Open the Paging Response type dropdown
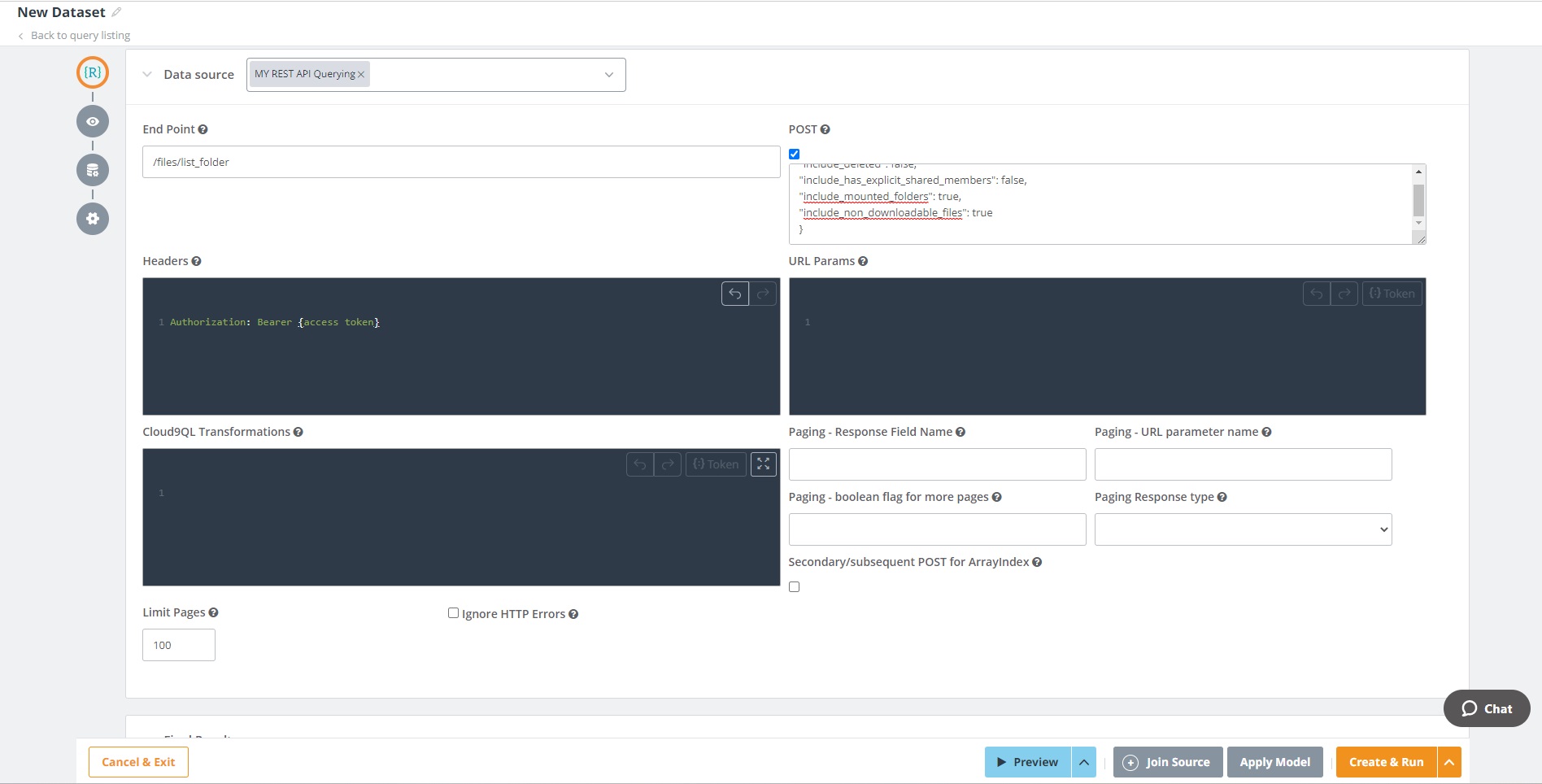Screen dimensions: 1542x784 point(1243,529)
